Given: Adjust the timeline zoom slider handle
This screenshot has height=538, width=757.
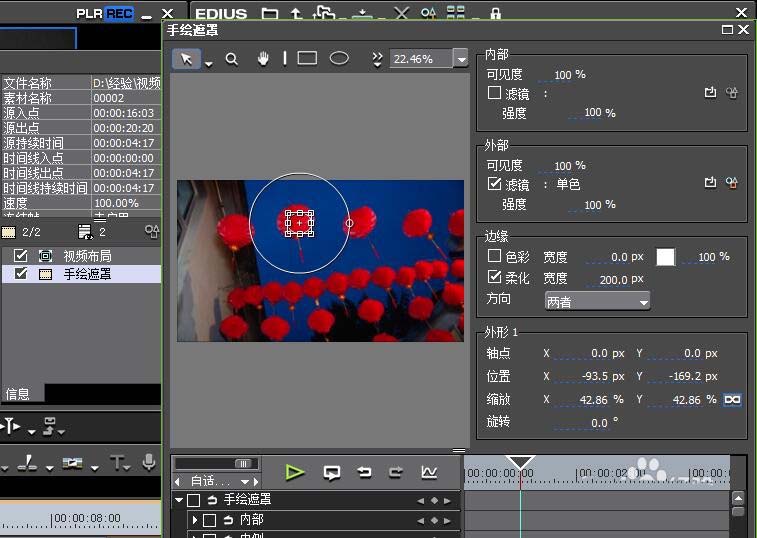Looking at the screenshot, I should (243, 464).
